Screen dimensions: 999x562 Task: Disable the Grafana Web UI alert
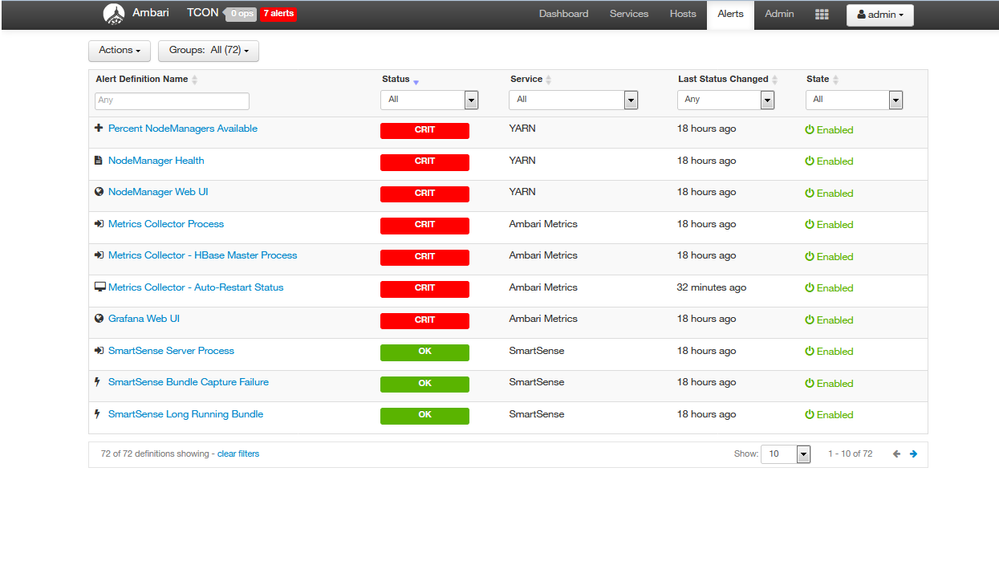pyautogui.click(x=829, y=320)
